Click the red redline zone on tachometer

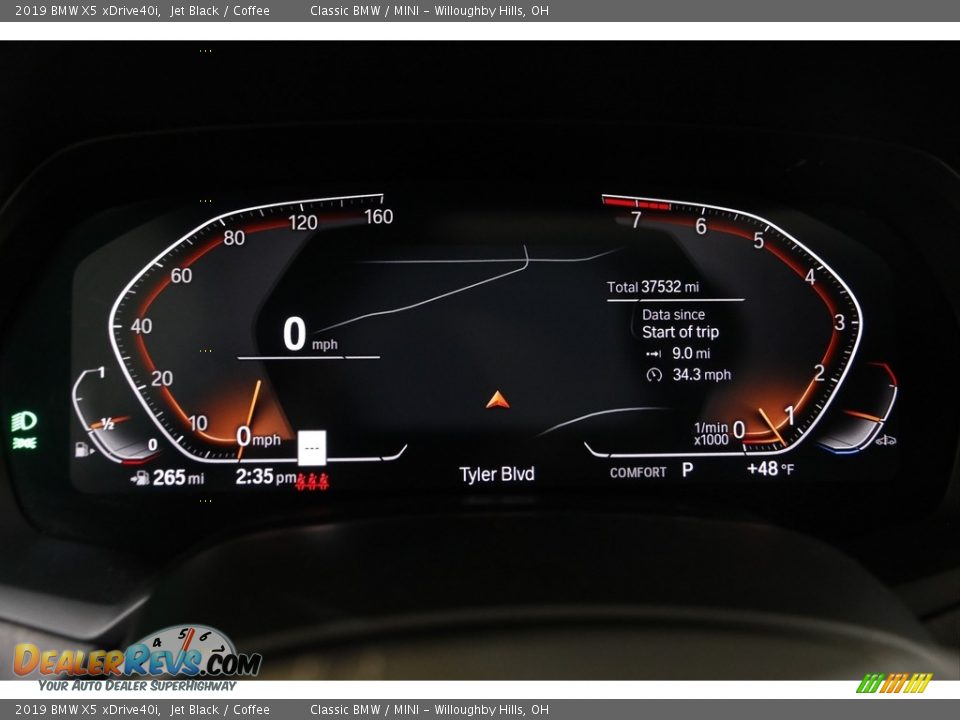point(636,203)
